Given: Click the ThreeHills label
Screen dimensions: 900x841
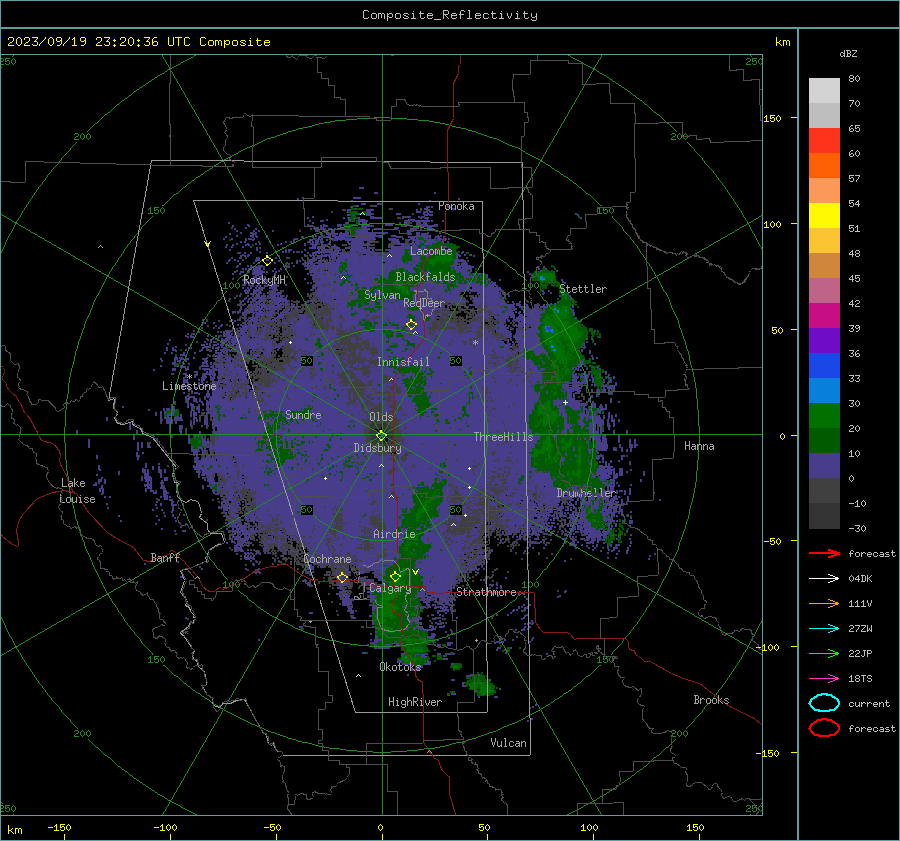Looking at the screenshot, I should coord(503,437).
